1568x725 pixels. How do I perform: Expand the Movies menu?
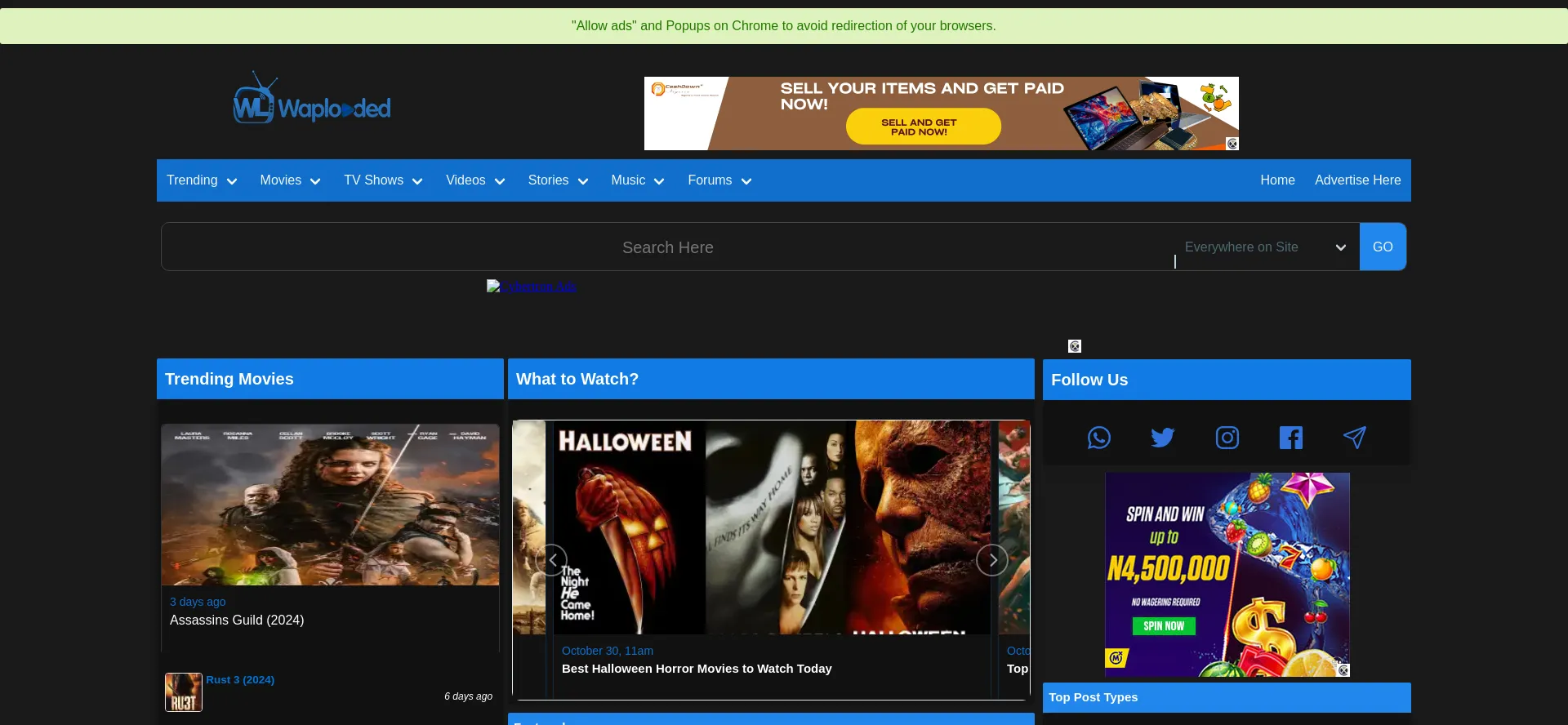click(x=290, y=180)
